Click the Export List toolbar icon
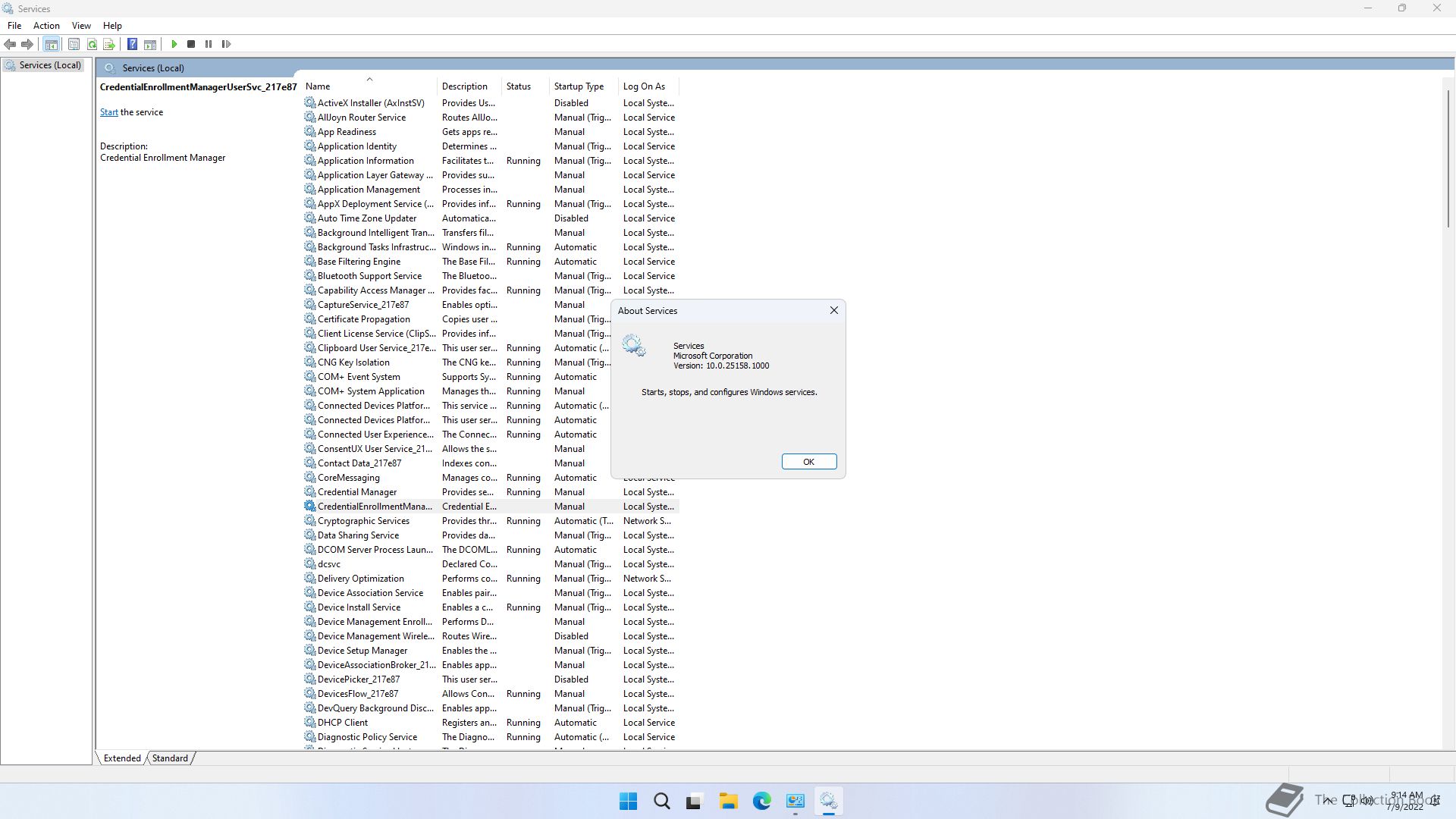The width and height of the screenshot is (1456, 819). [109, 44]
